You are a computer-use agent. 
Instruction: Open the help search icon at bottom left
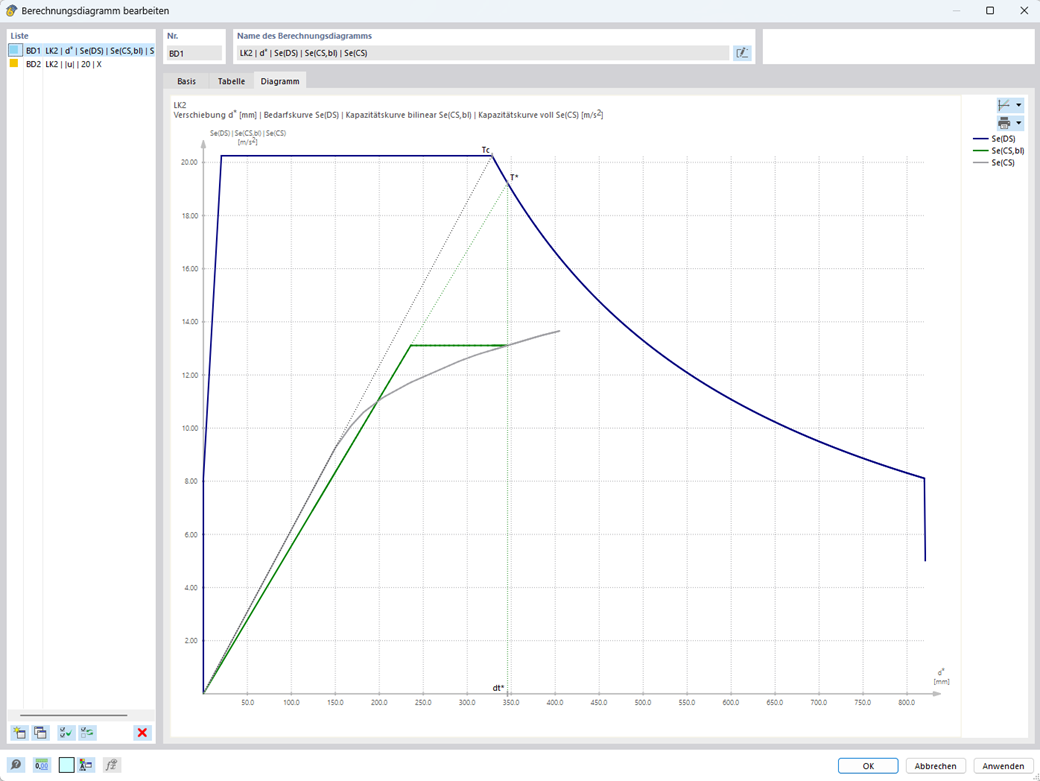16,765
